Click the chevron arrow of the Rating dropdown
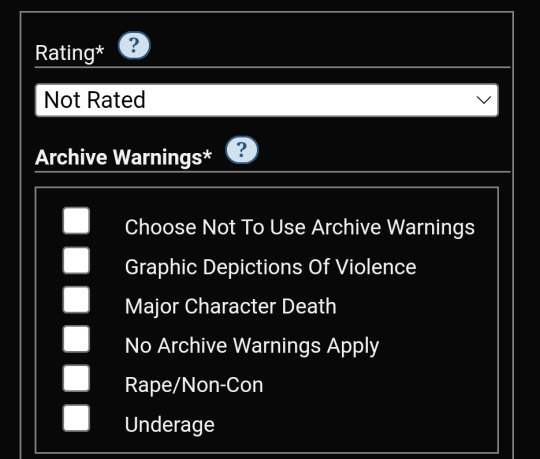The height and width of the screenshot is (459, 540). pos(484,100)
